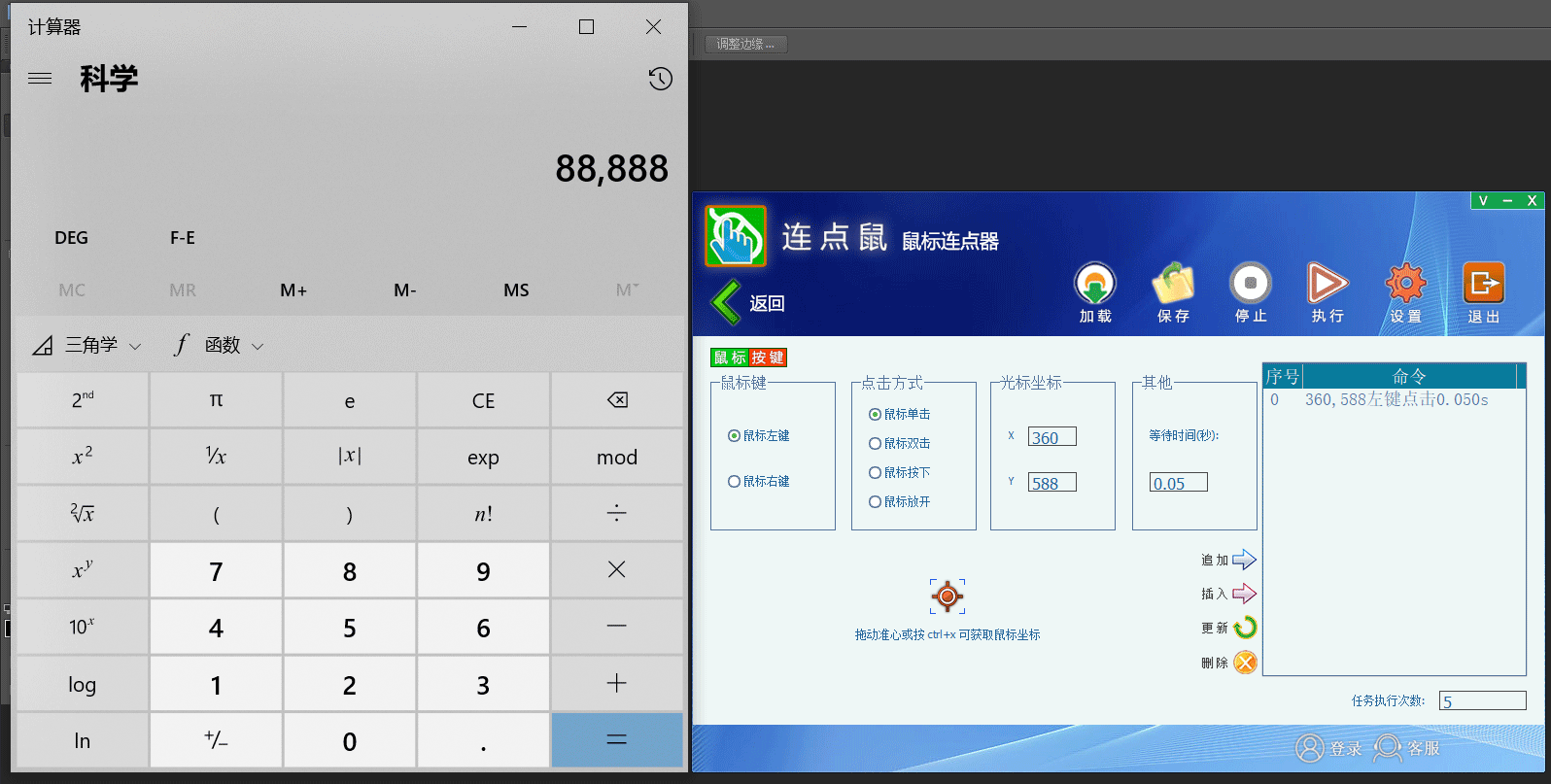Screen dimensions: 1551x784
Task: Click the number 7 key
Action: point(216,570)
